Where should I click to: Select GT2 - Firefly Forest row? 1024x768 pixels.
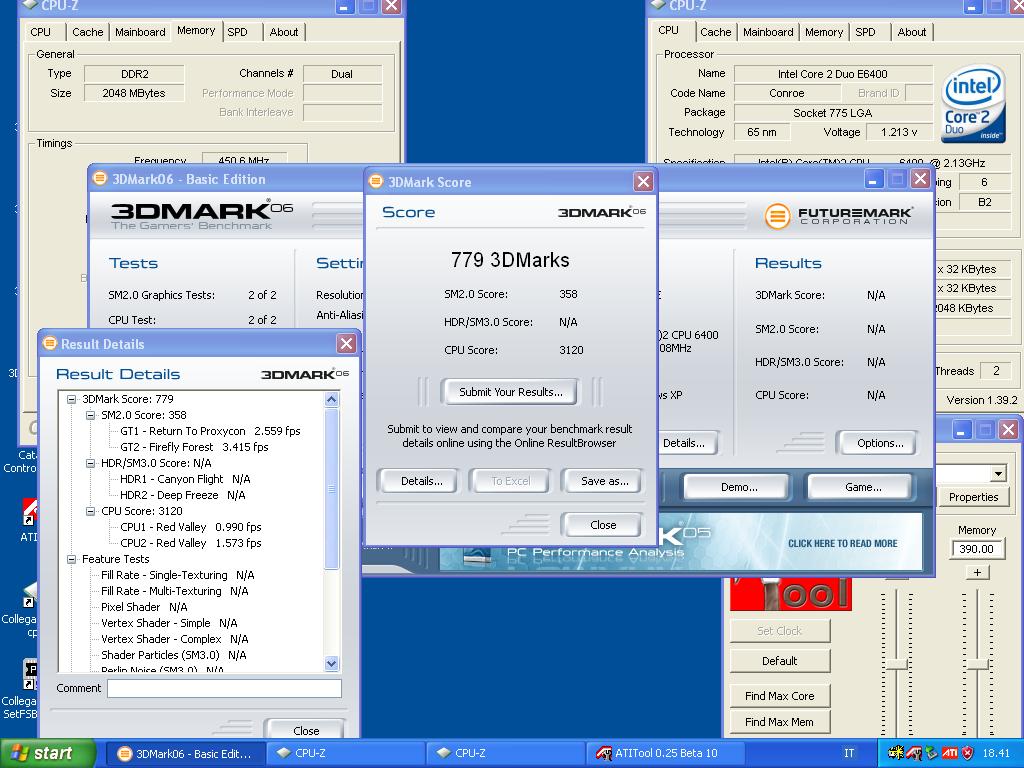tap(194, 447)
